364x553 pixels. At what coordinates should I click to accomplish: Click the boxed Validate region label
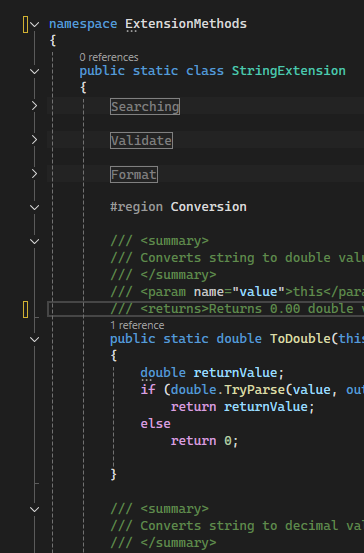pyautogui.click(x=141, y=141)
